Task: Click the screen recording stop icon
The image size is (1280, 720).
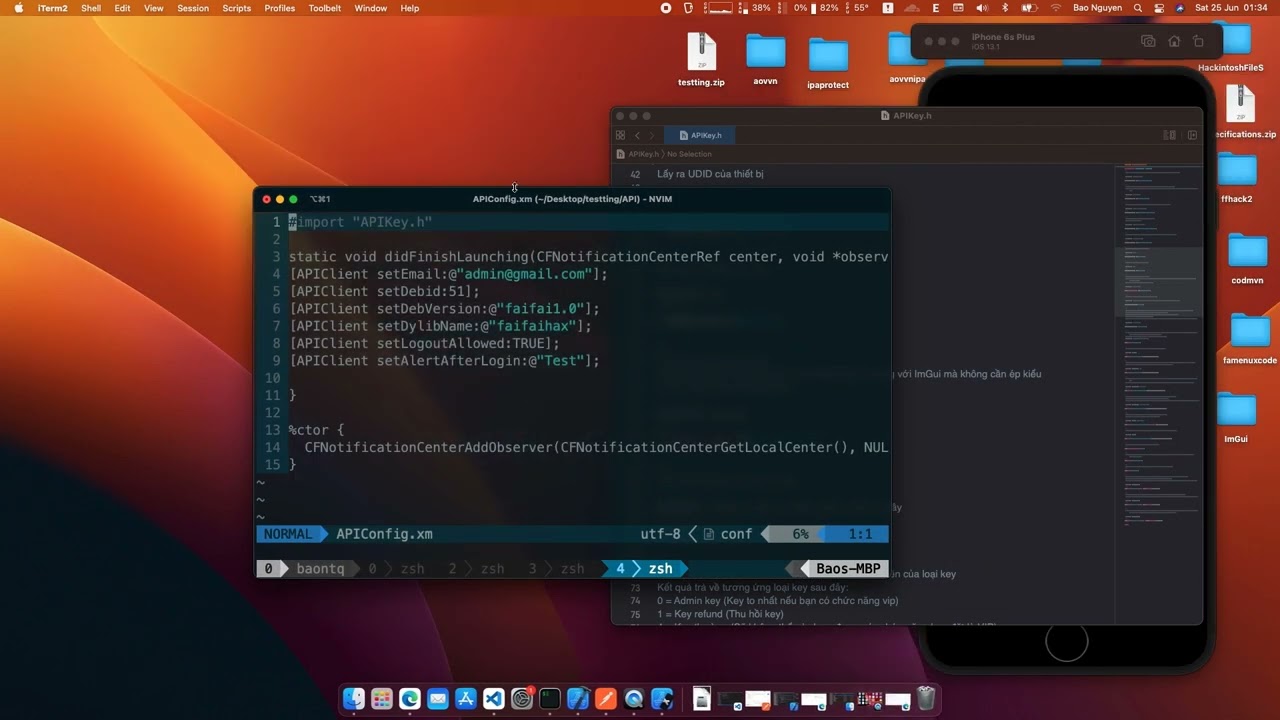Action: coord(666,8)
